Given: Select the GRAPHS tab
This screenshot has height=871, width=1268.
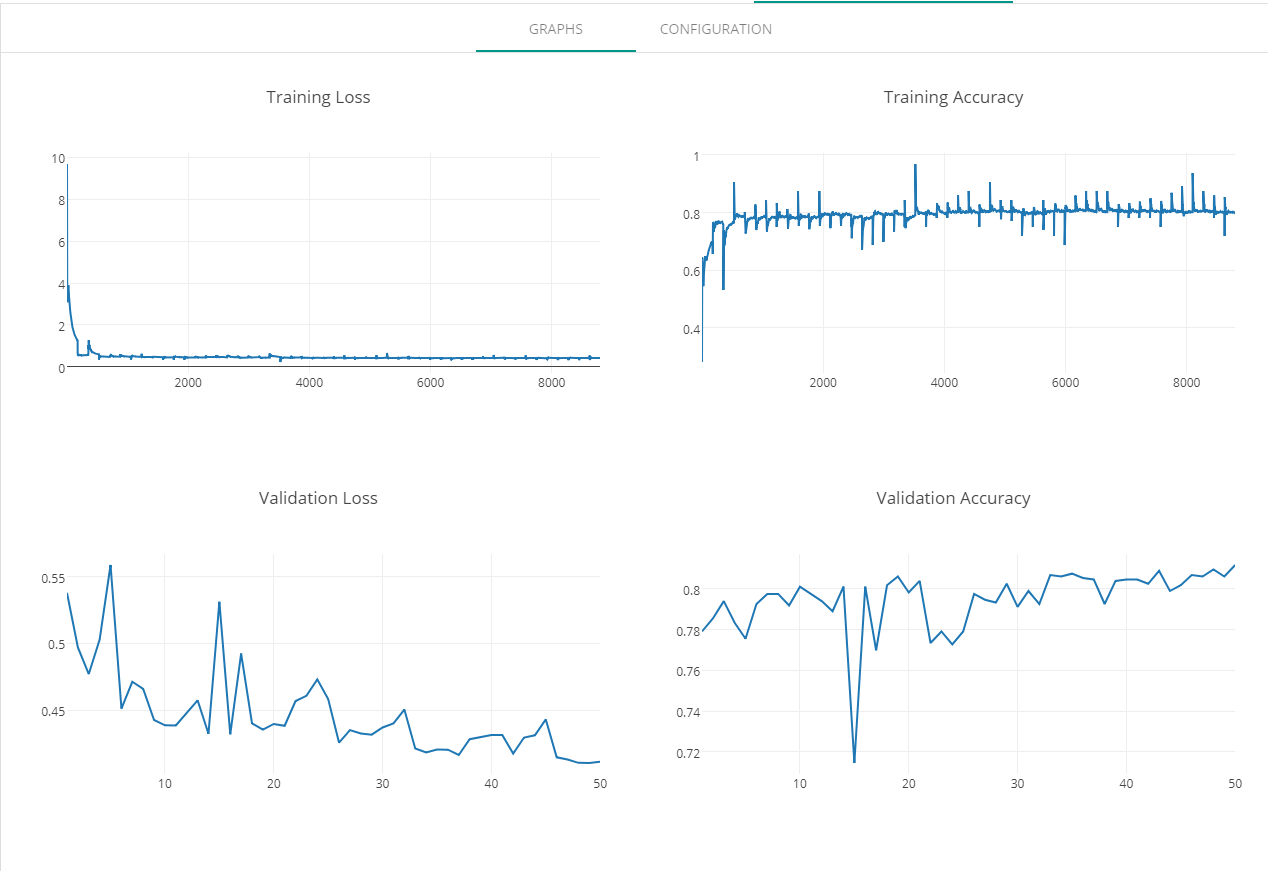Looking at the screenshot, I should pyautogui.click(x=556, y=29).
